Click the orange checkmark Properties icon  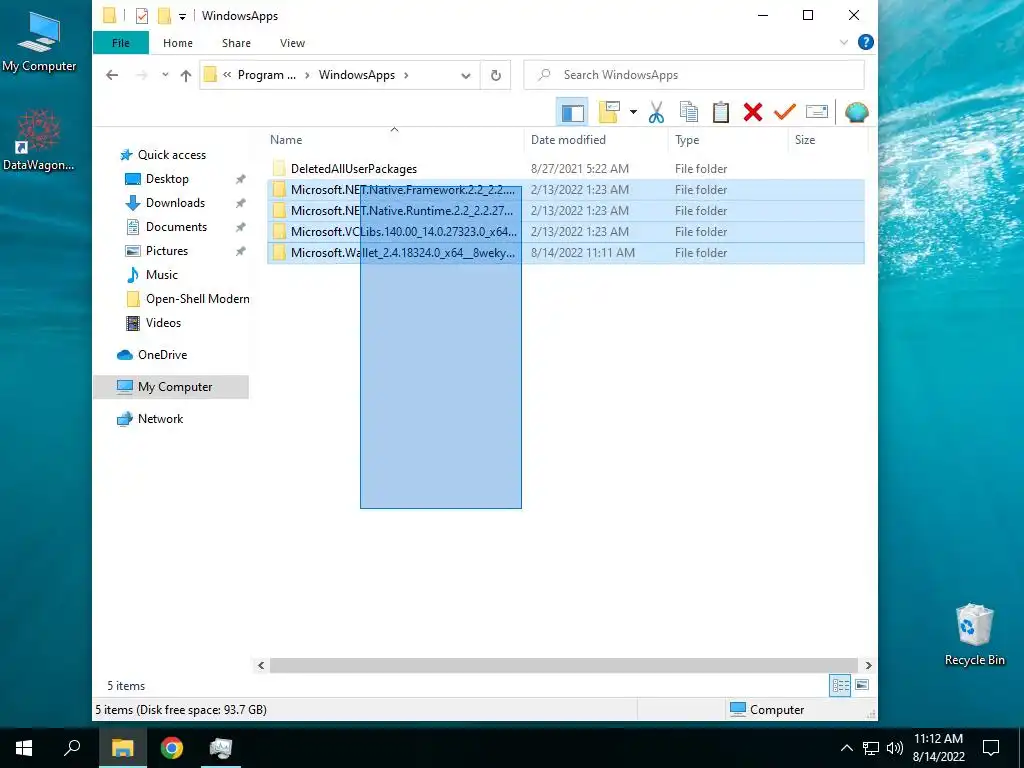784,112
